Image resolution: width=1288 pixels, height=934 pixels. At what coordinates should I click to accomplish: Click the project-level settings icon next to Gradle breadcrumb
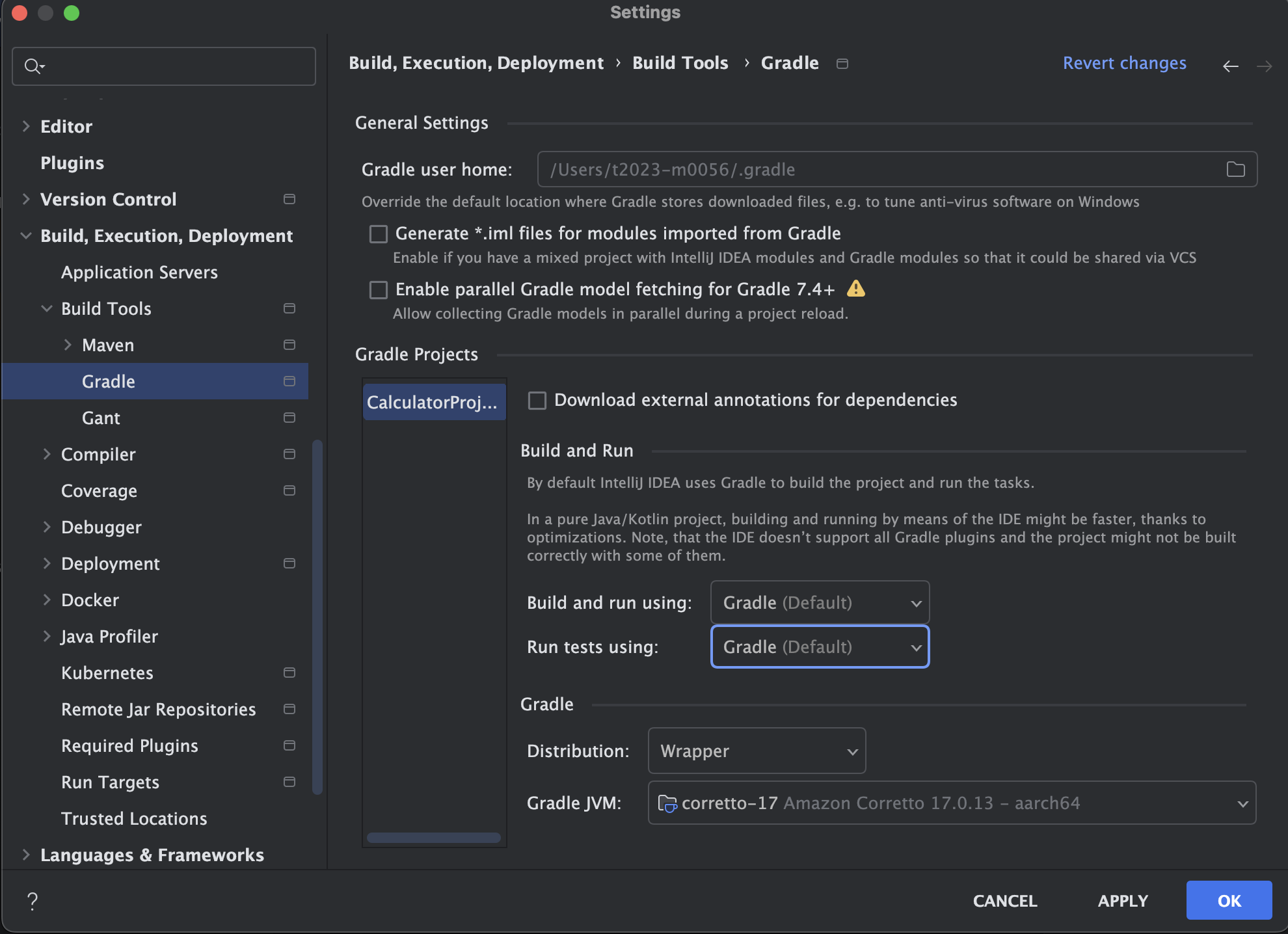click(x=842, y=64)
